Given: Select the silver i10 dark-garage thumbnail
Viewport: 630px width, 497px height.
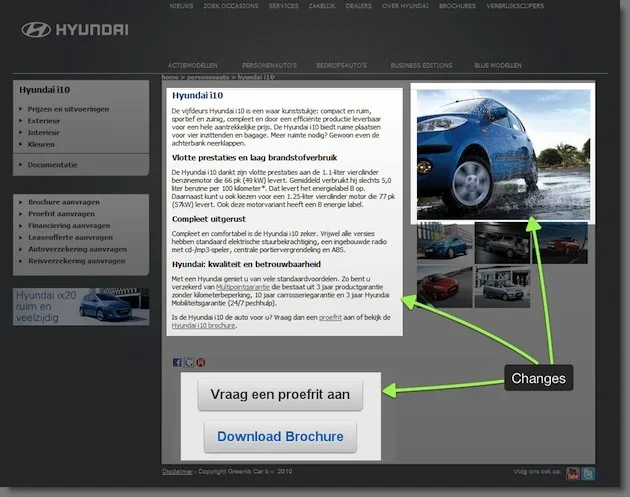Looking at the screenshot, I should [x=502, y=243].
